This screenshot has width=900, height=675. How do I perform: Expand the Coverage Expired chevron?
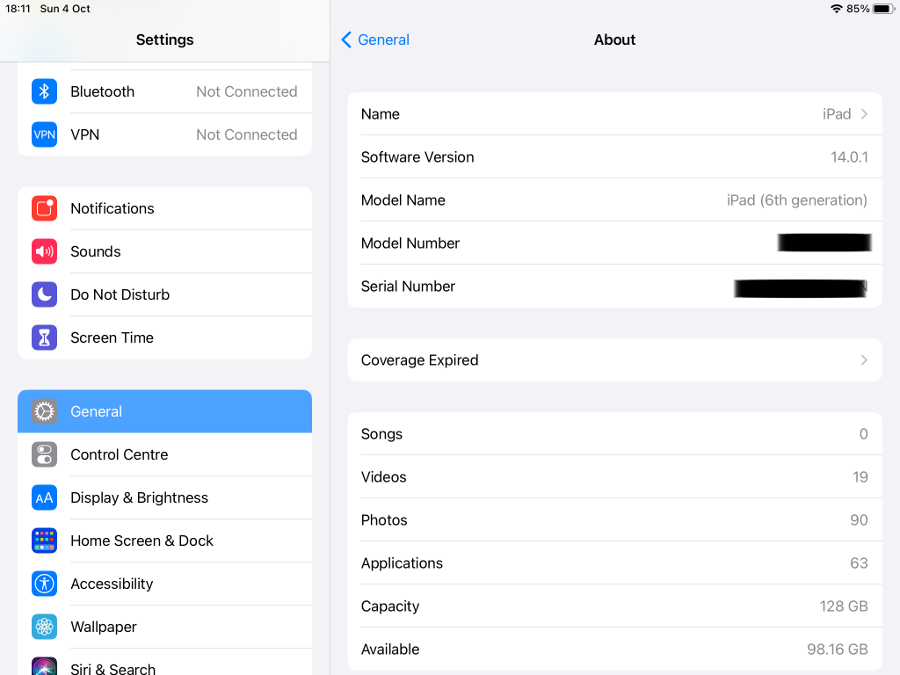[x=864, y=360]
